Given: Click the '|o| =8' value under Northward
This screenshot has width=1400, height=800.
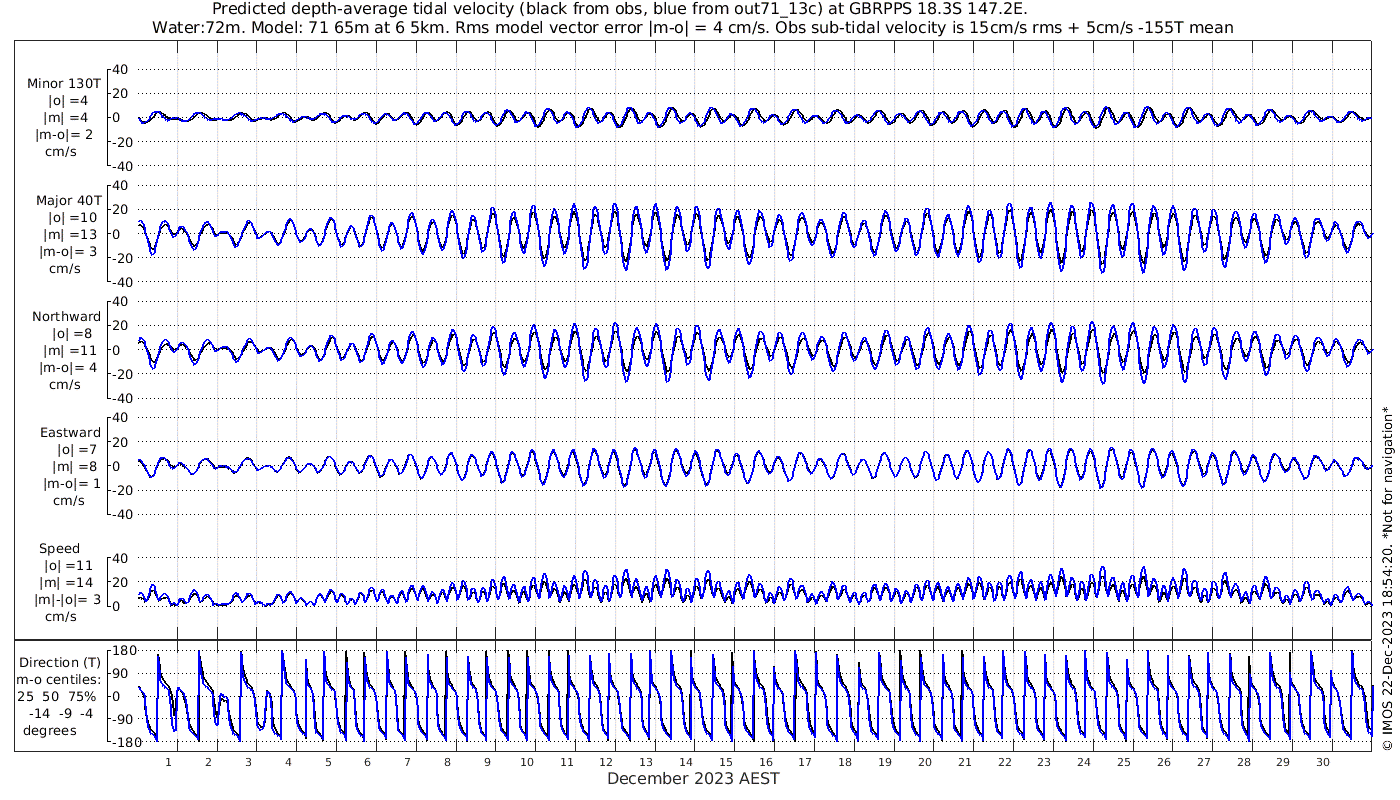Looking at the screenshot, I should [72, 334].
